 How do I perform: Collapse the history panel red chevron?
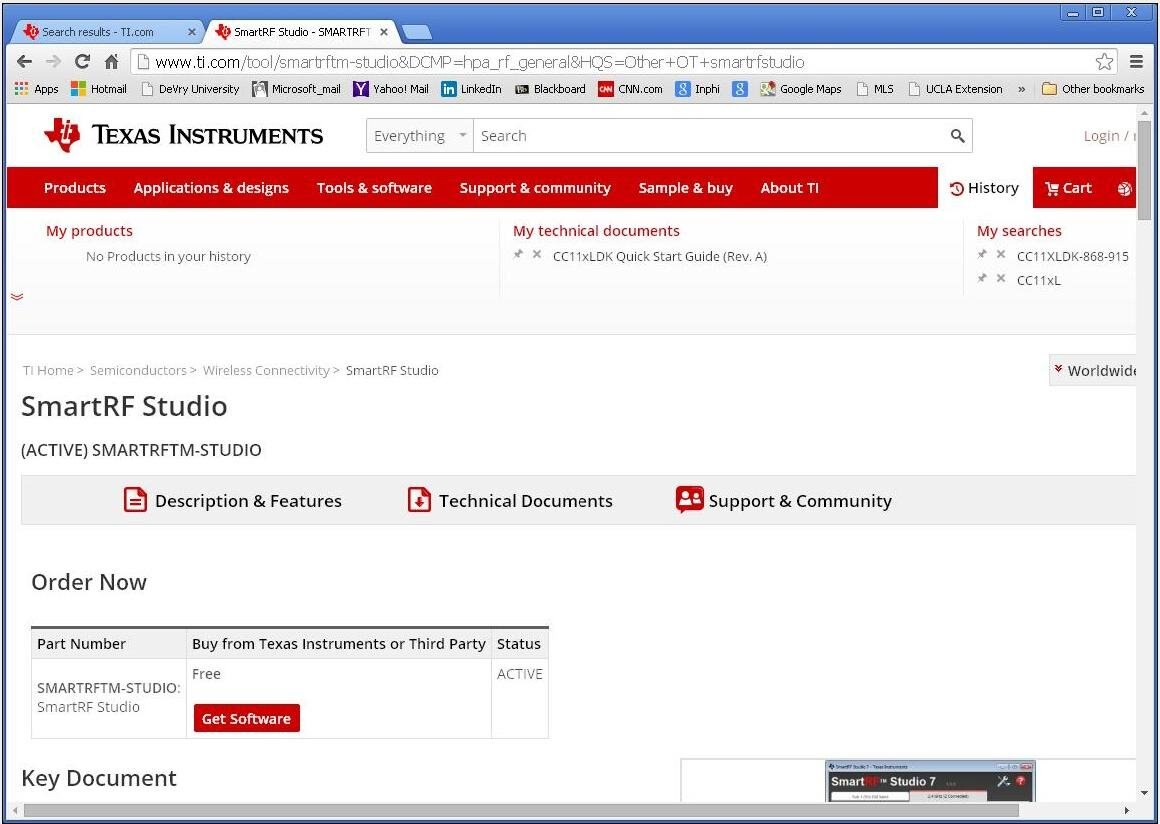click(x=17, y=296)
